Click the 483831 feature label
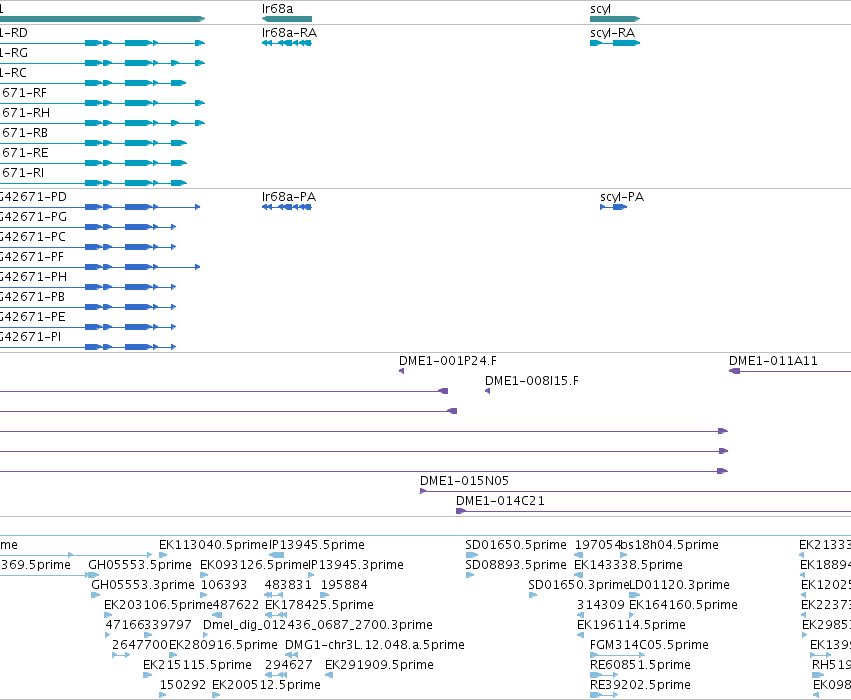Image resolution: width=851 pixels, height=700 pixels. click(288, 585)
